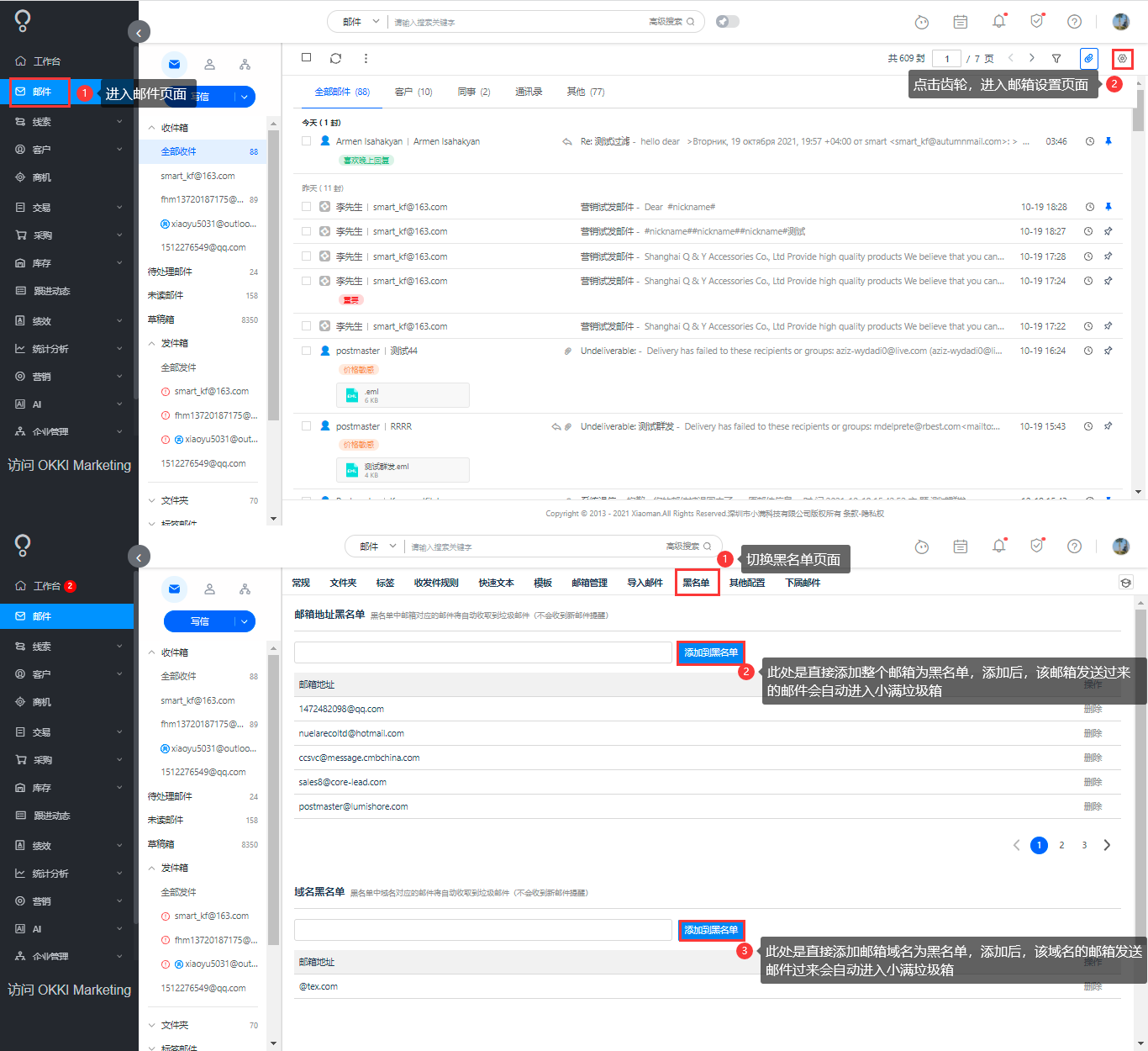1148x1051 pixels.
Task: Expand 文件夹 group (70) in mail list view
Action: coord(152,500)
